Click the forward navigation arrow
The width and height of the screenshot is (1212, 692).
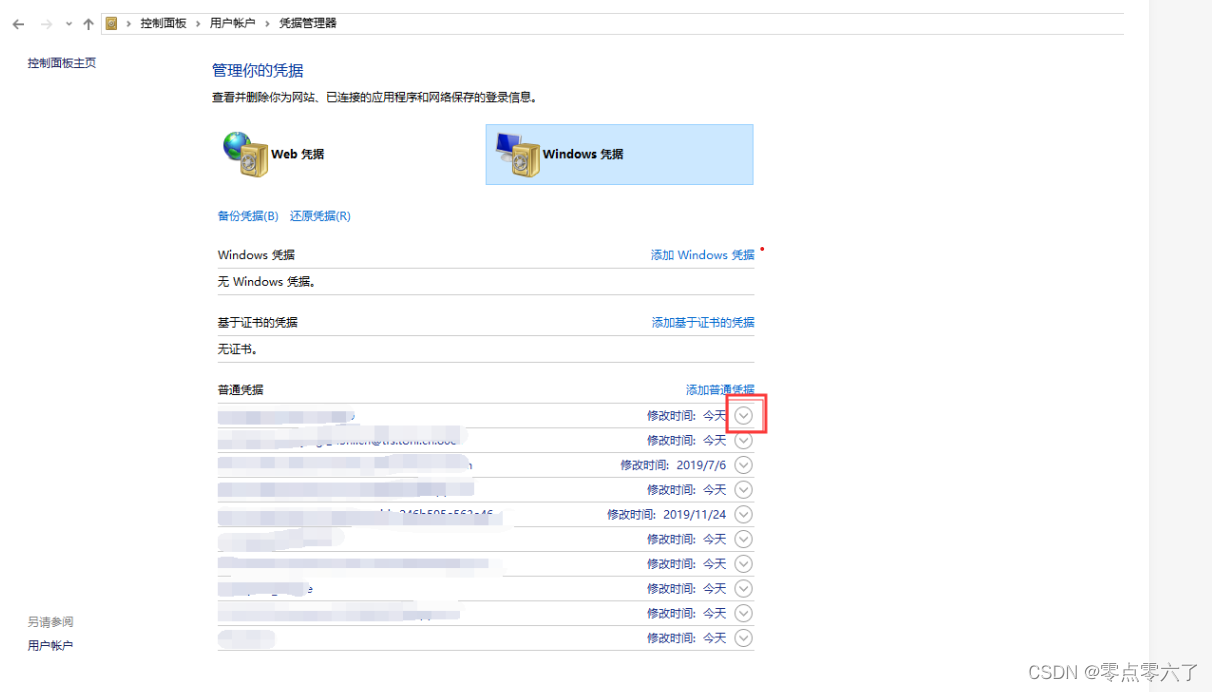click(46, 23)
